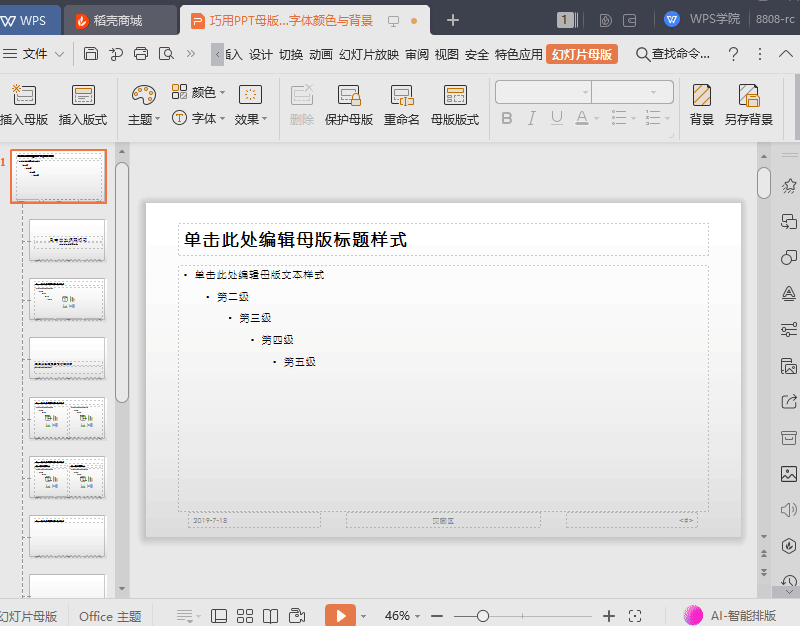Viewport: 800px width, 626px height.
Task: Click Save Background As (另存背景) icon
Action: [748, 106]
